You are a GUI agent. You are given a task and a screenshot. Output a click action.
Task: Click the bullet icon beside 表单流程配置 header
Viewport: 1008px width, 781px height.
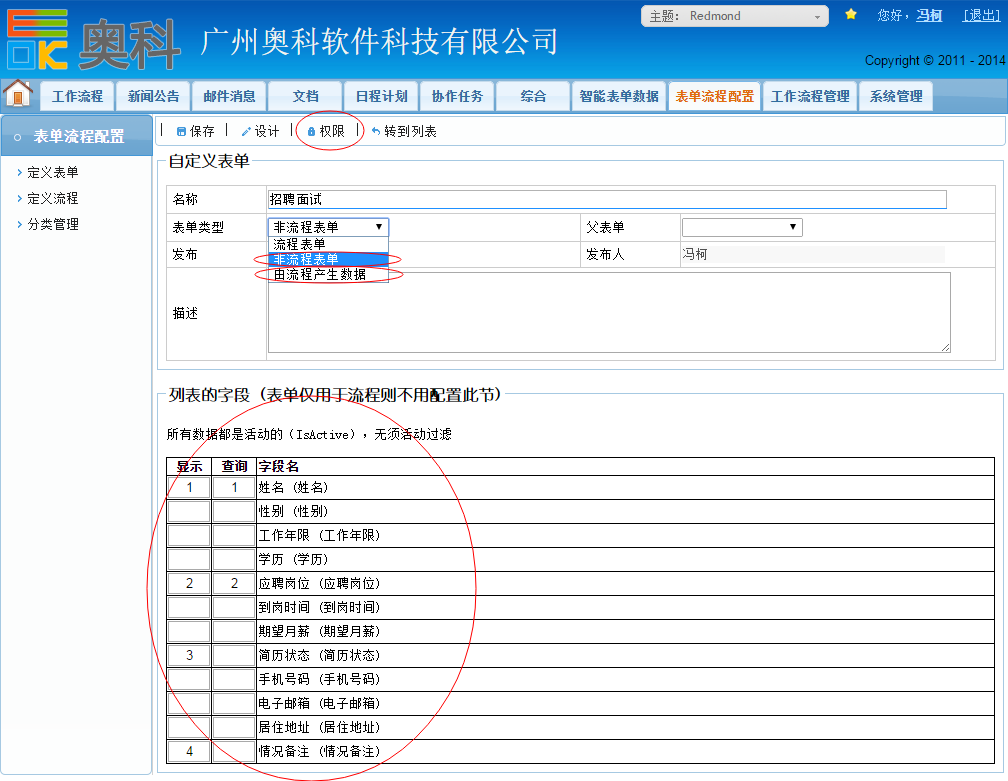pos(17,137)
